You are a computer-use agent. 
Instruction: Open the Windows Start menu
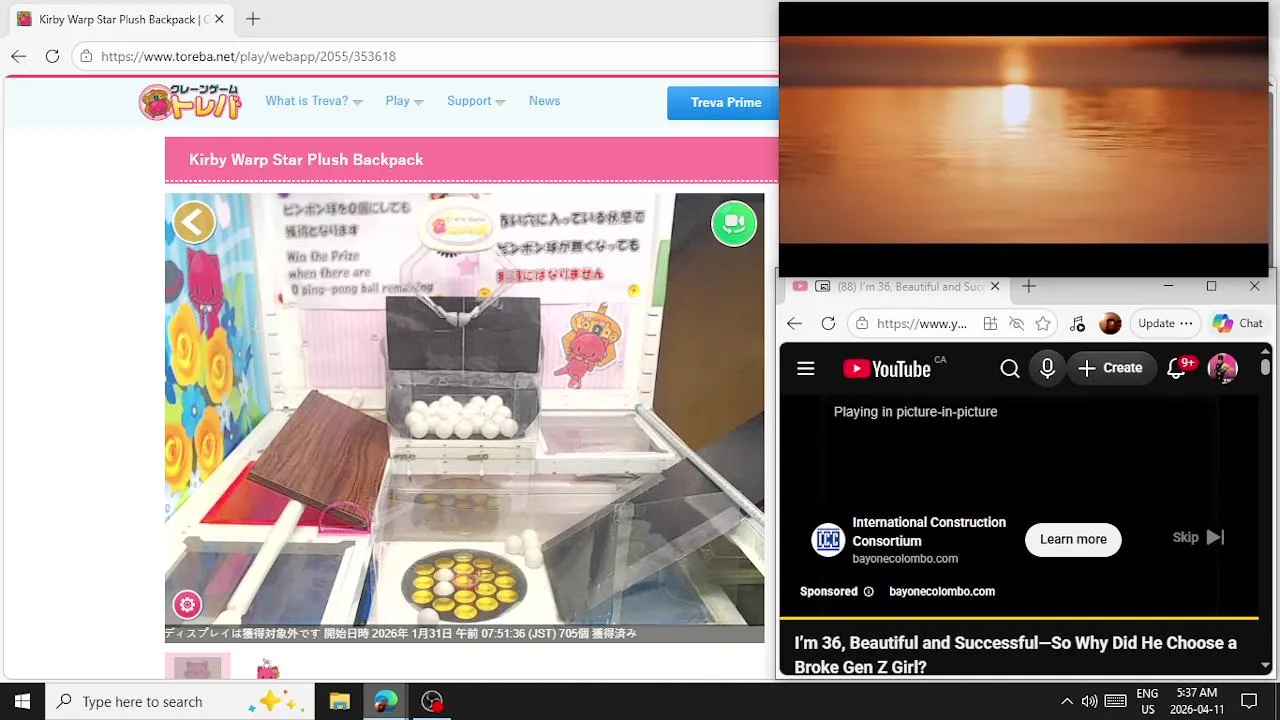[x=22, y=701]
